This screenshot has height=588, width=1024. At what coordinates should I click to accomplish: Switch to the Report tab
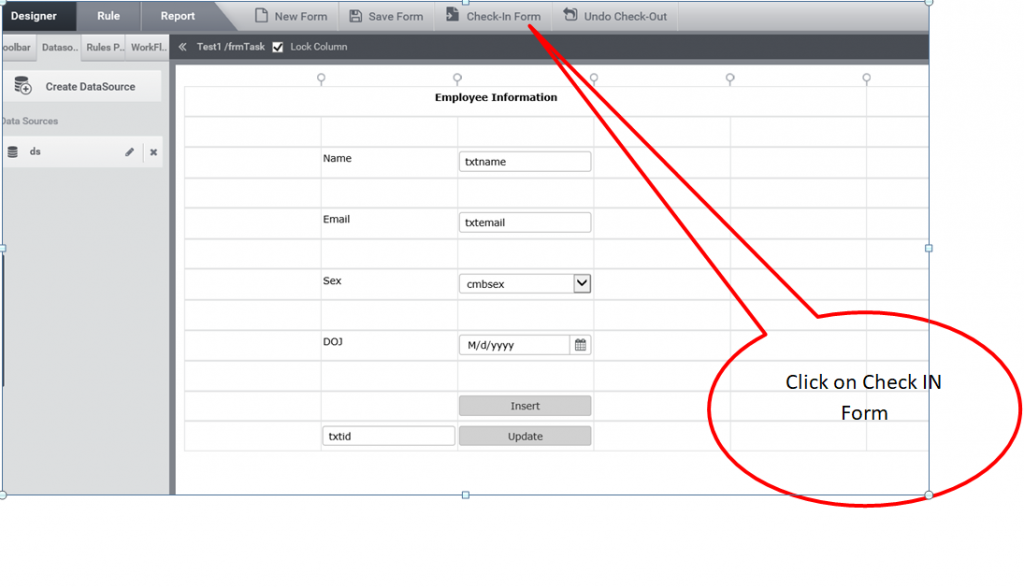(178, 16)
